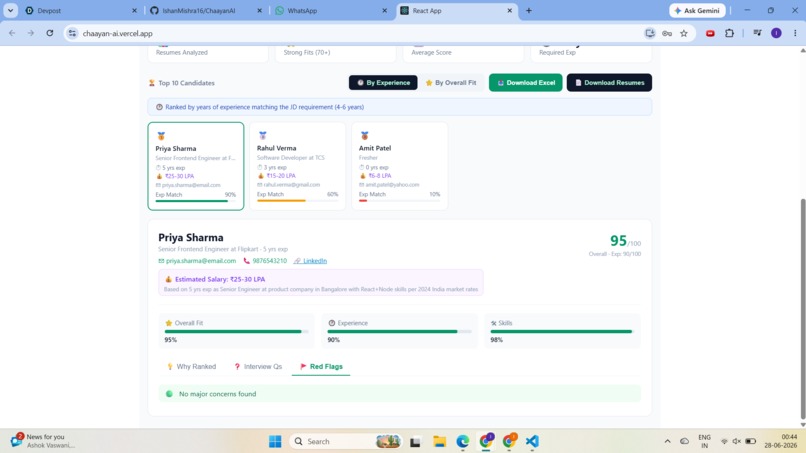
Task: Close the WhatsApp tab
Action: [x=384, y=10]
